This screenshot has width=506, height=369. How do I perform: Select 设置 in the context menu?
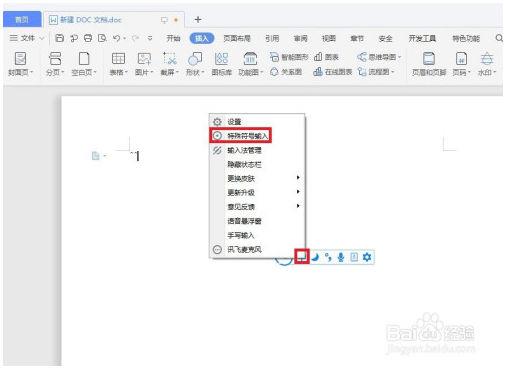click(x=257, y=122)
